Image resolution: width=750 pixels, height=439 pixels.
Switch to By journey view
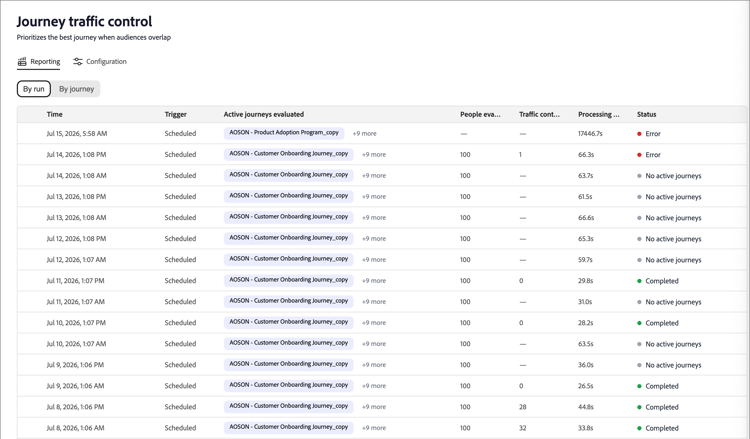click(76, 89)
